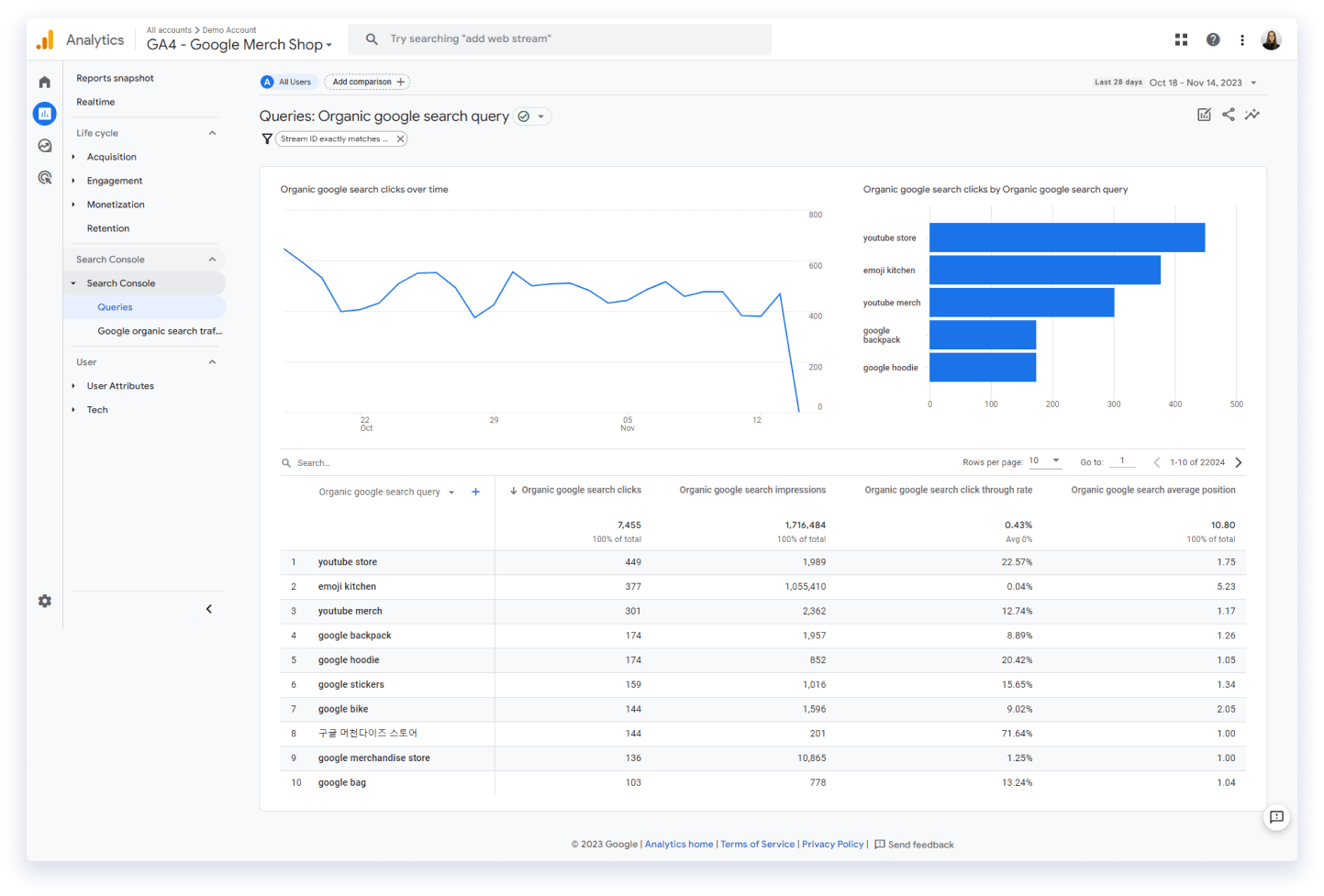Click the youtube store bar in chart

click(1067, 238)
